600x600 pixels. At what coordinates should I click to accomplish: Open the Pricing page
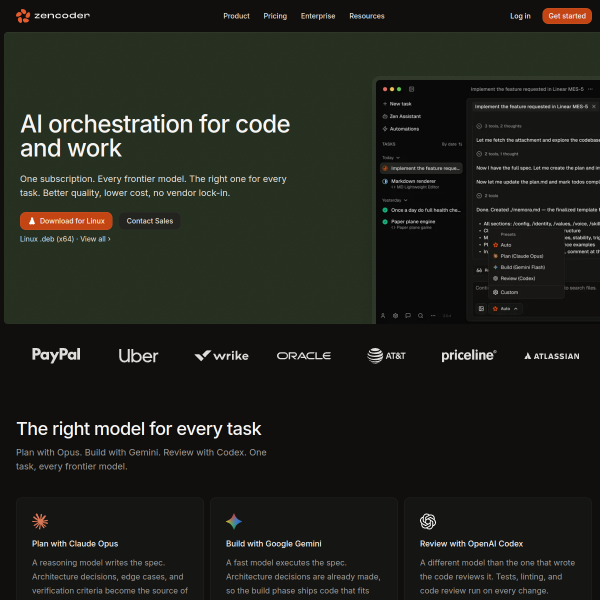coord(275,16)
